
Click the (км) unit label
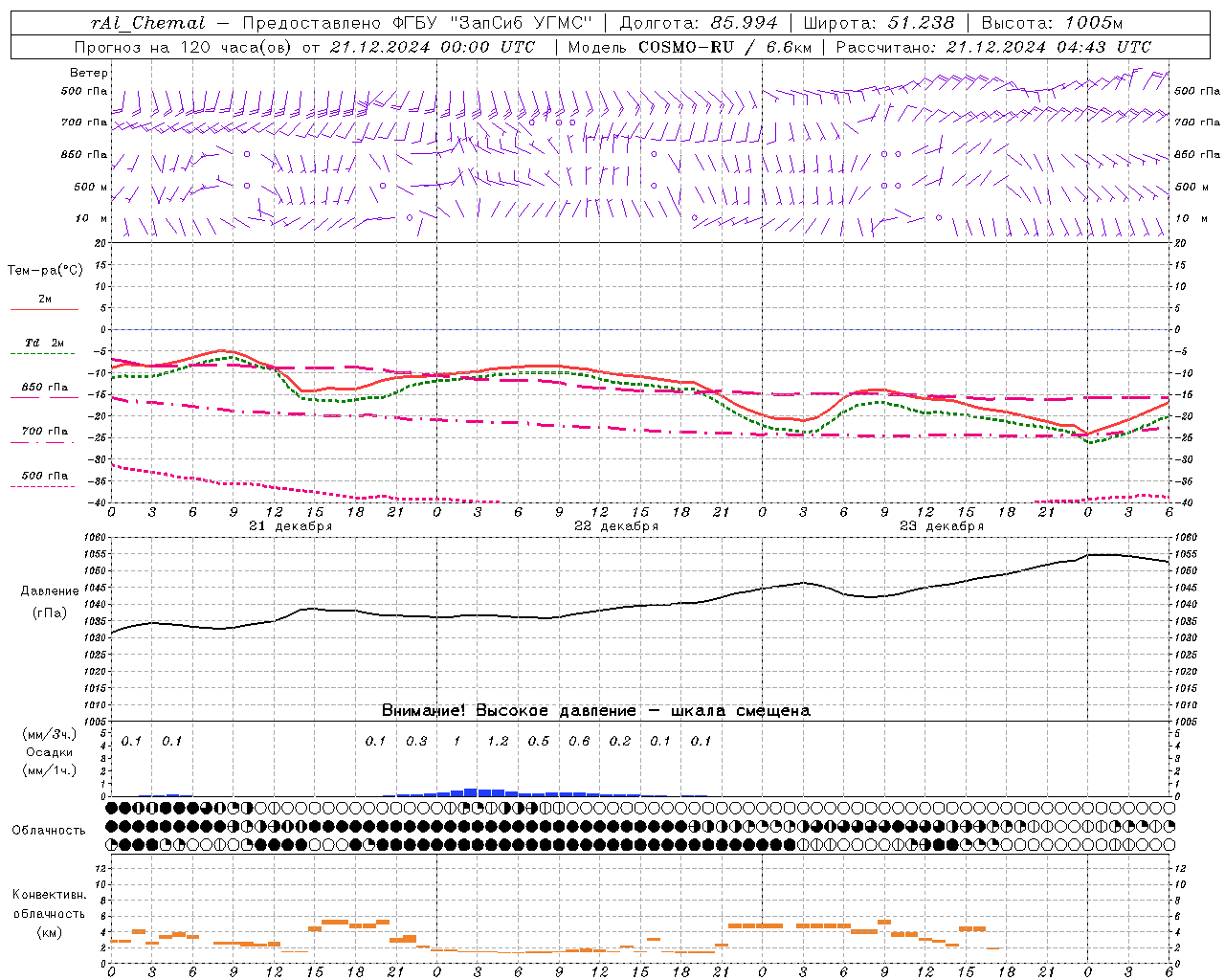click(50, 932)
